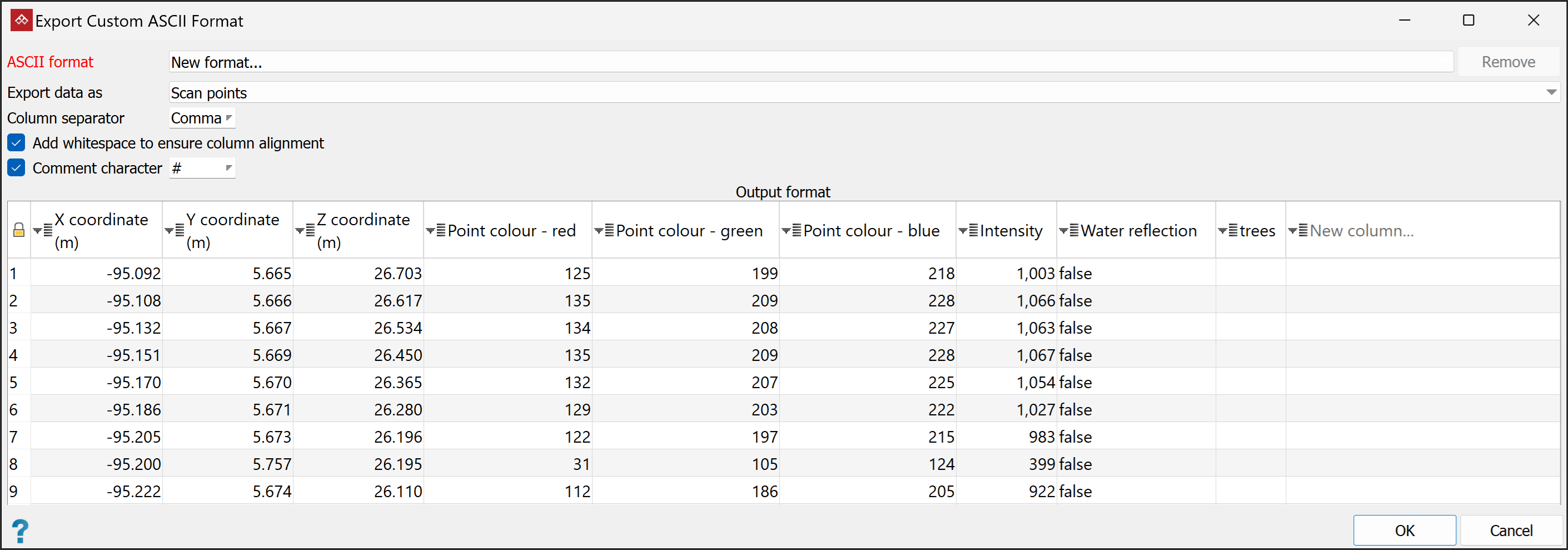This screenshot has height=550, width=1568.
Task: Click the blue help question mark icon
Action: (20, 531)
